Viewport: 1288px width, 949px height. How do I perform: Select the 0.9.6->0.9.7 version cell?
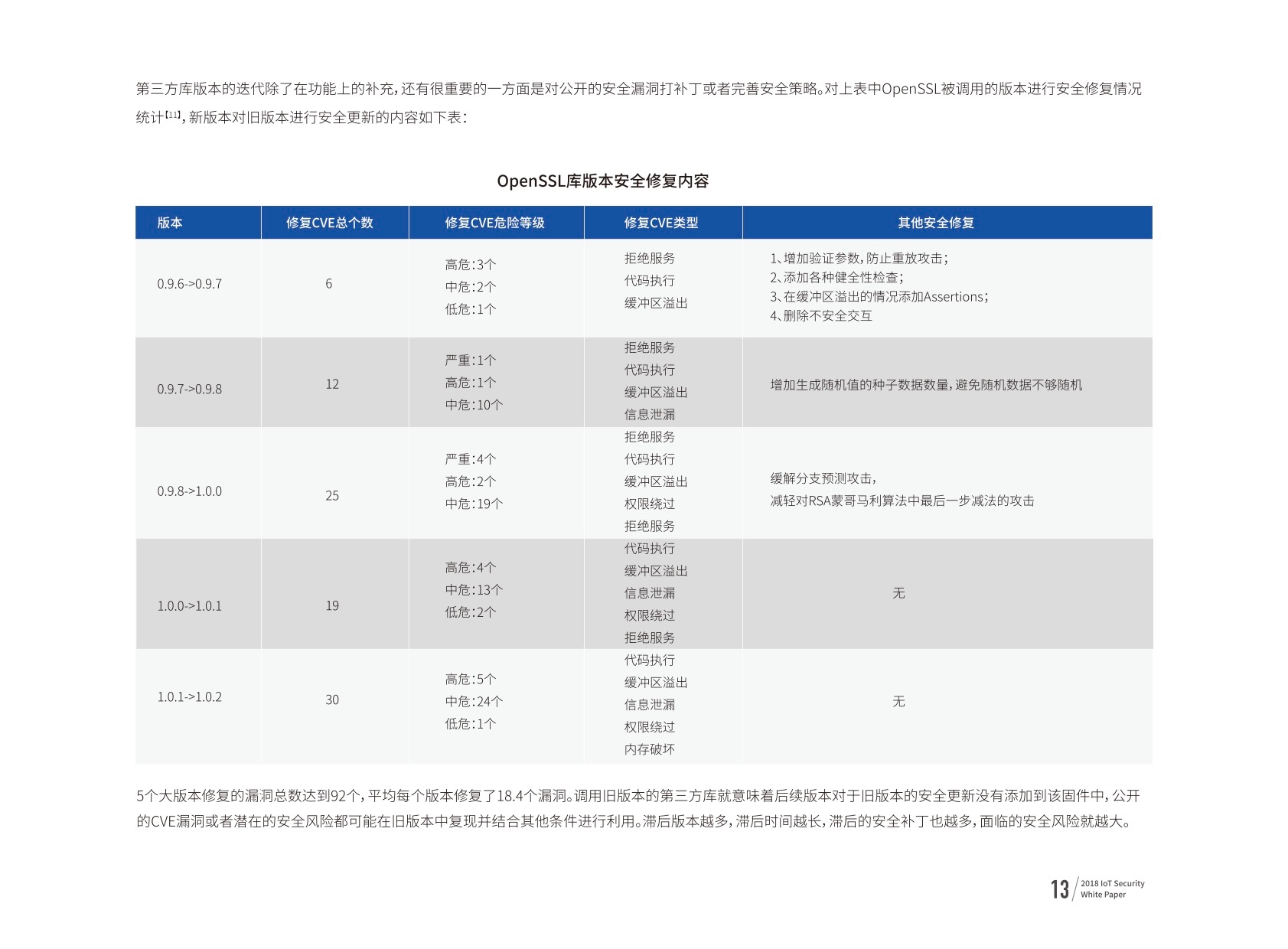tap(190, 284)
